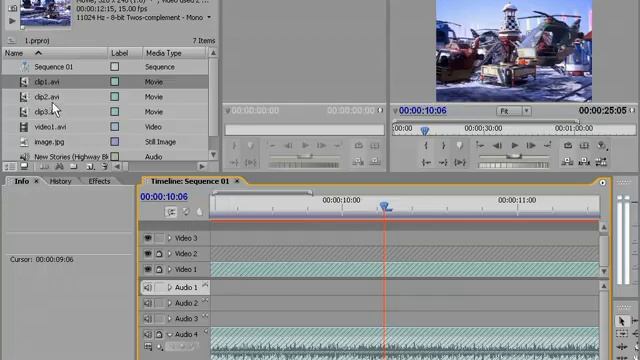
Task: Sort by the Name column header
Action: 55,53
